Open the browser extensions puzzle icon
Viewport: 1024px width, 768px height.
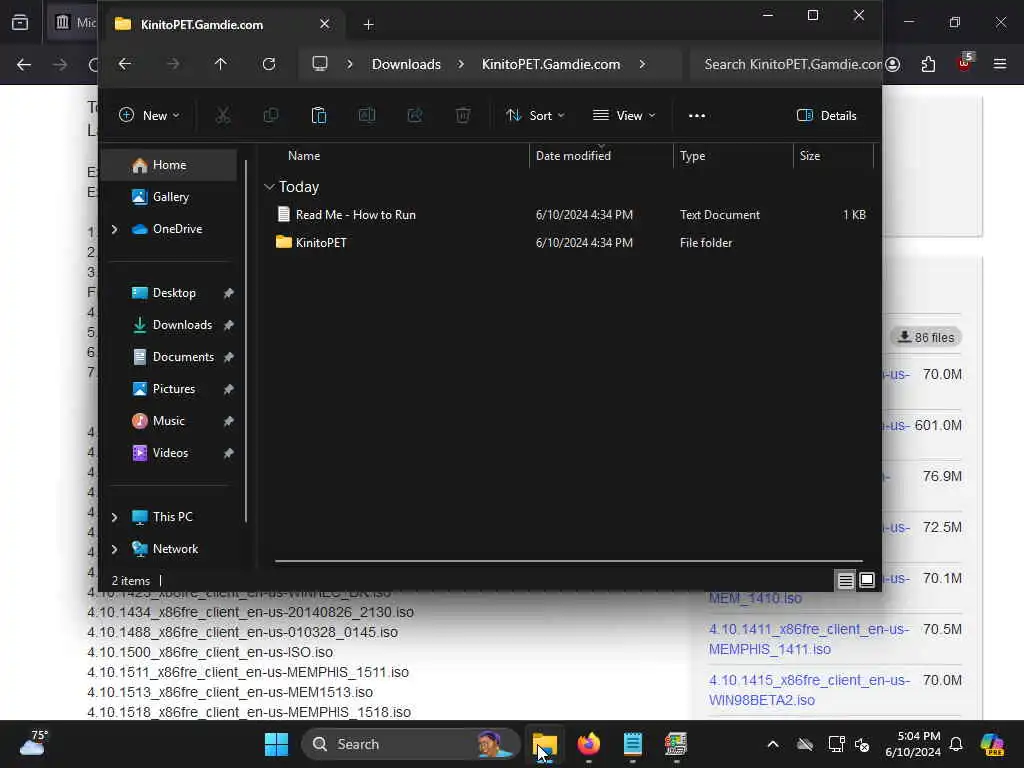pos(928,64)
